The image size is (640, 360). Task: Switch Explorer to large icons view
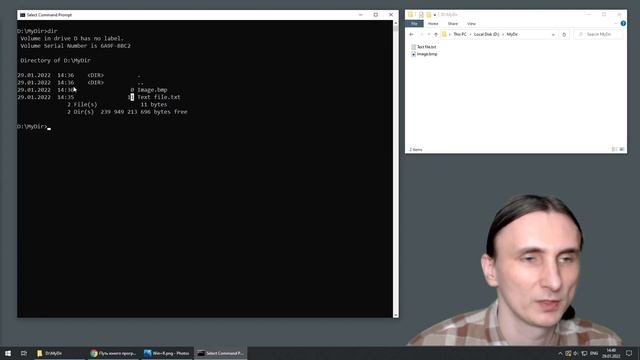(x=622, y=149)
